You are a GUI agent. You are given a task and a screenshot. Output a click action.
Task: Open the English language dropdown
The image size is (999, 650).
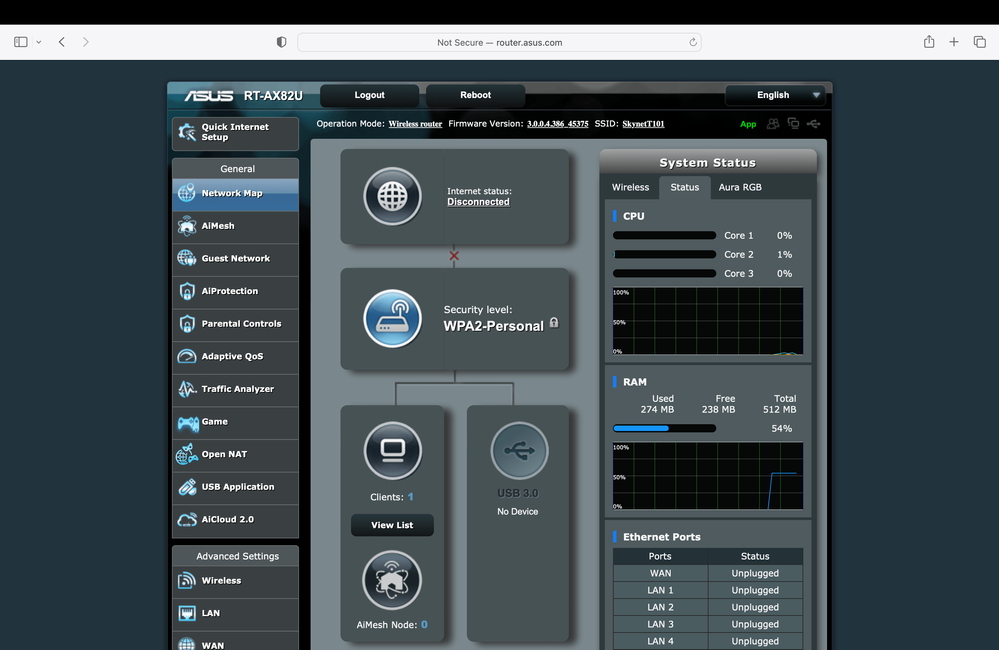click(776, 95)
